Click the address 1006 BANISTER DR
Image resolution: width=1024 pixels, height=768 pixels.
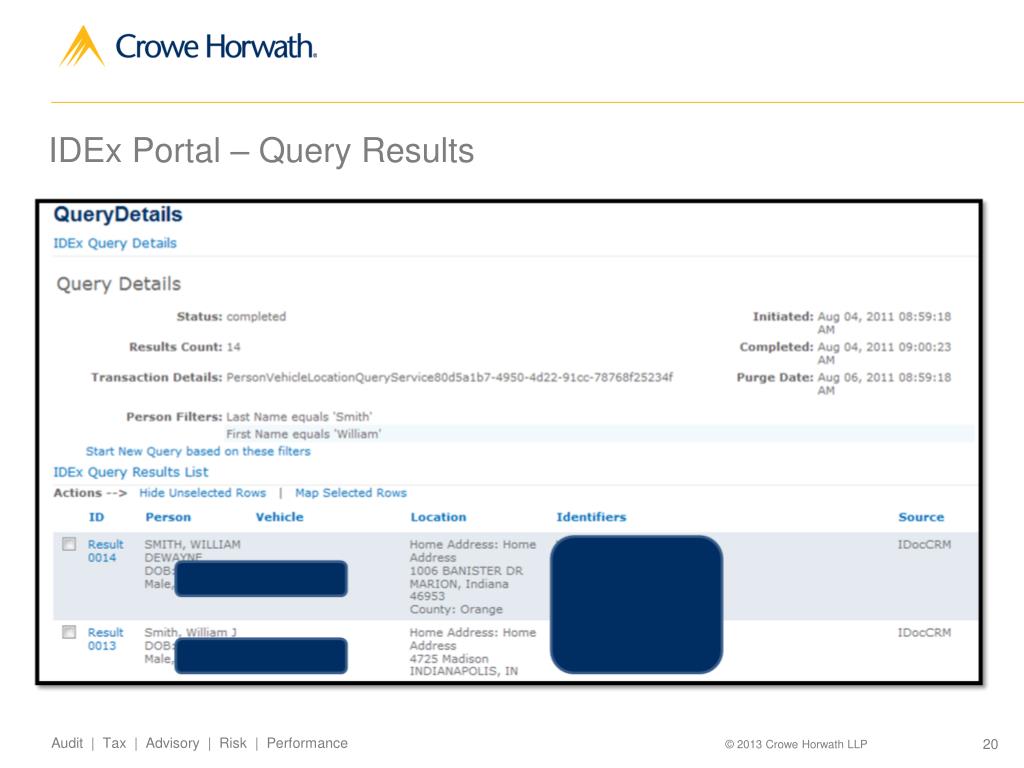(x=466, y=571)
